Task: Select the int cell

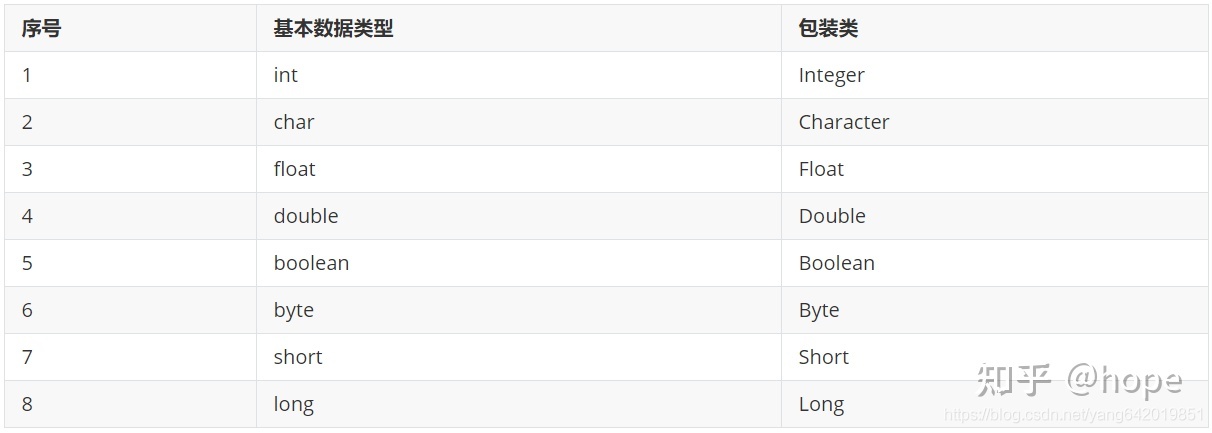Action: click(286, 75)
